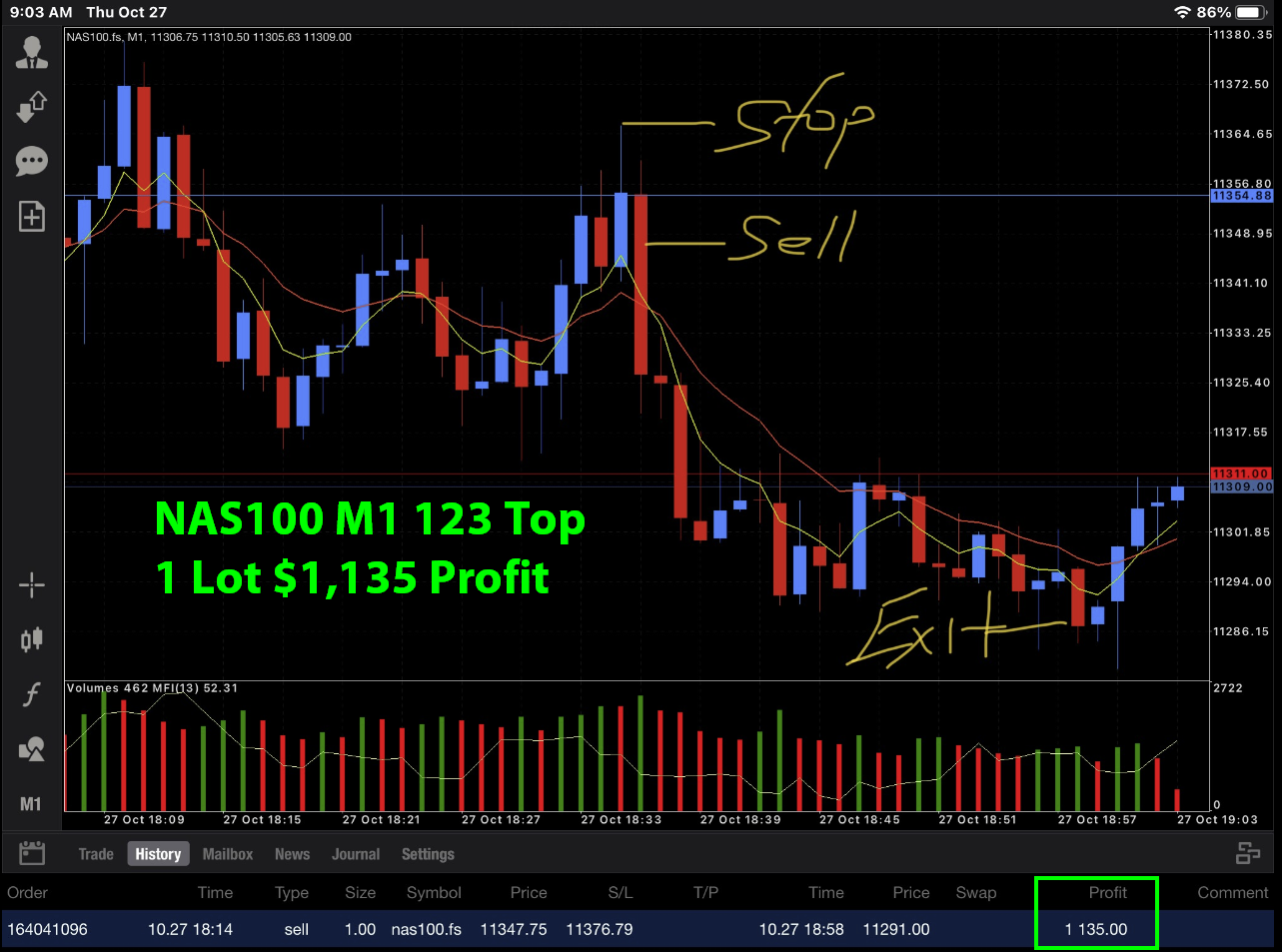Add a new chart window icon
This screenshot has height=952, width=1282.
tap(32, 216)
